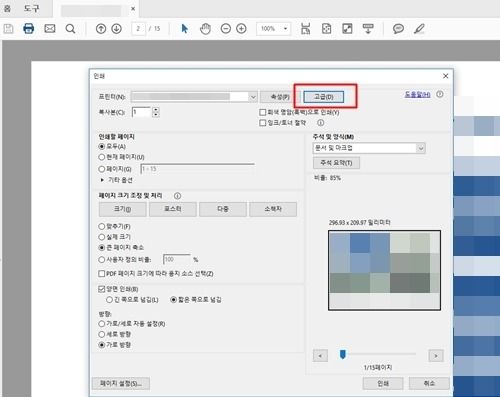Open the 프린터 selection dropdown
Image resolution: width=500 pixels, height=397 pixels.
[253, 97]
